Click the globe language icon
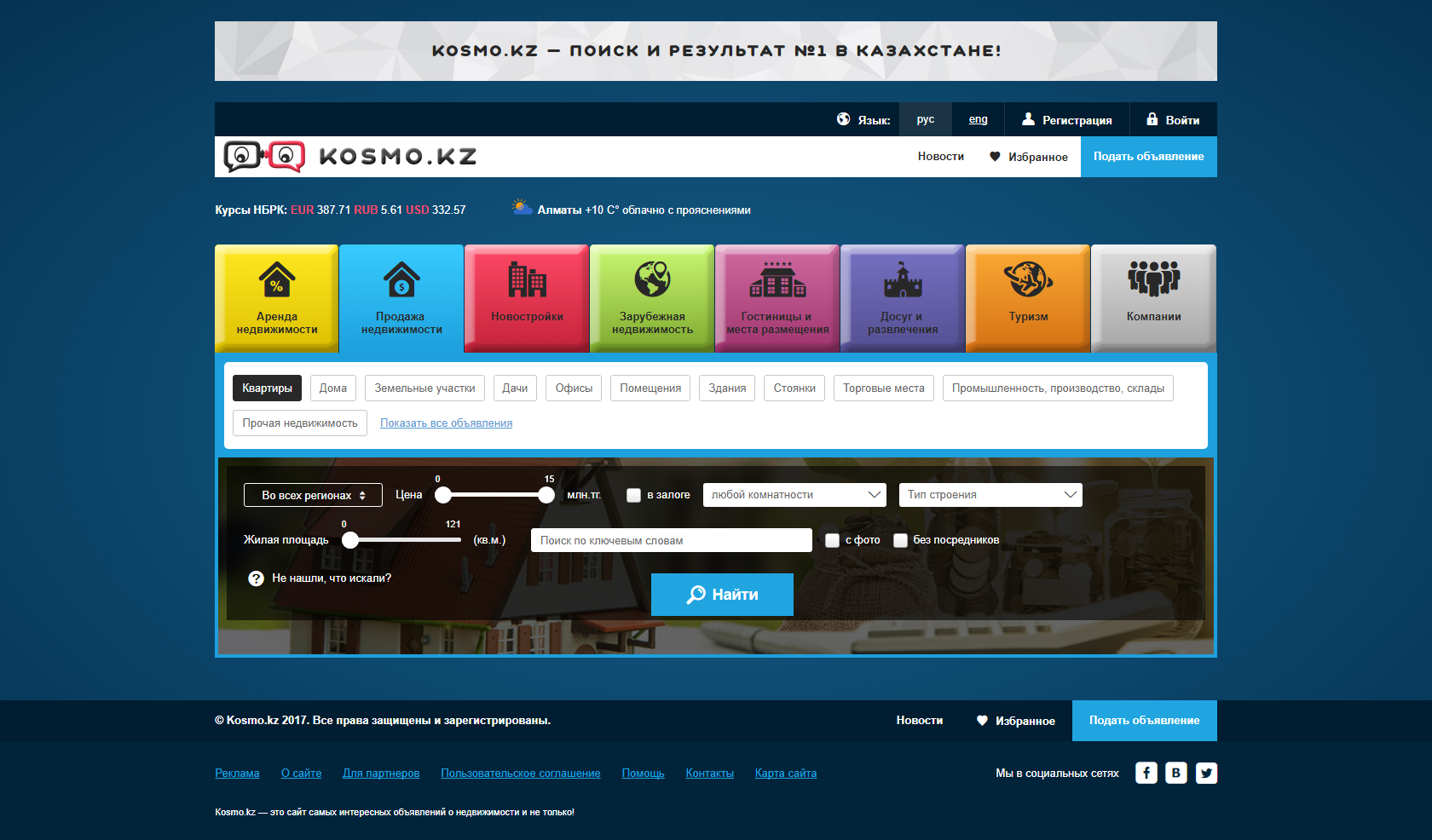 tap(843, 119)
